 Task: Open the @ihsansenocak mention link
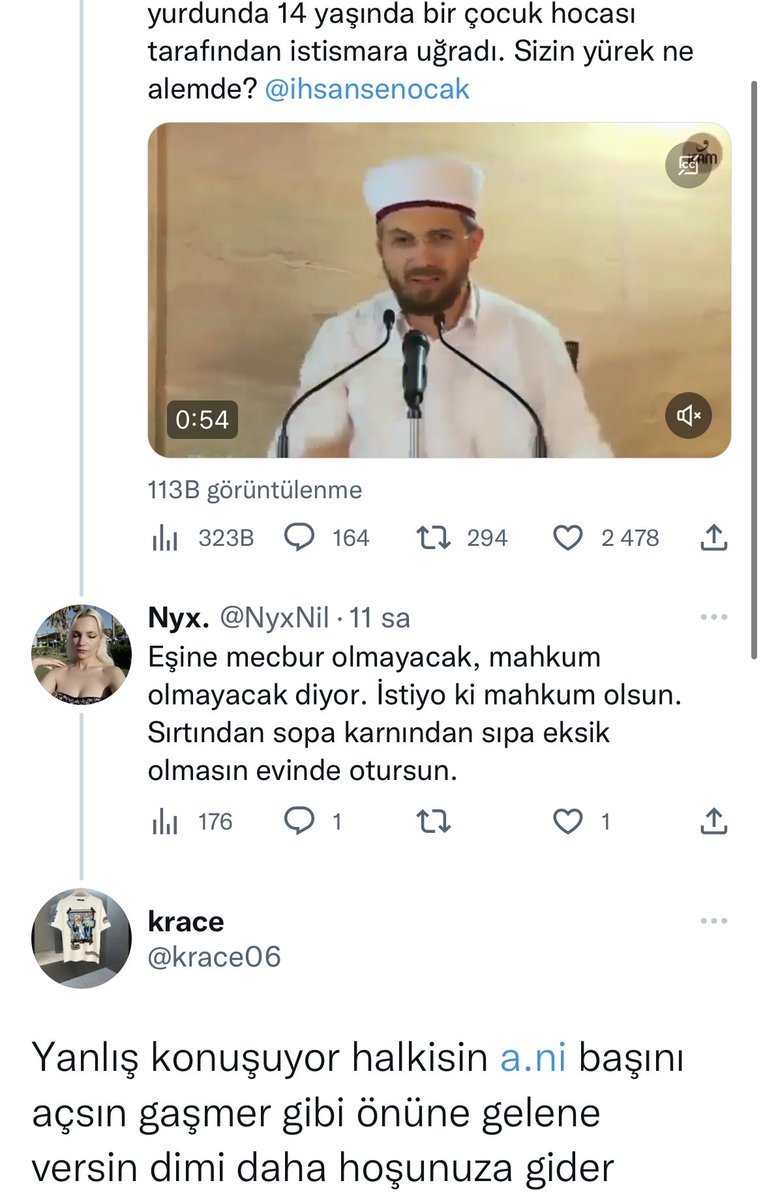coord(367,89)
